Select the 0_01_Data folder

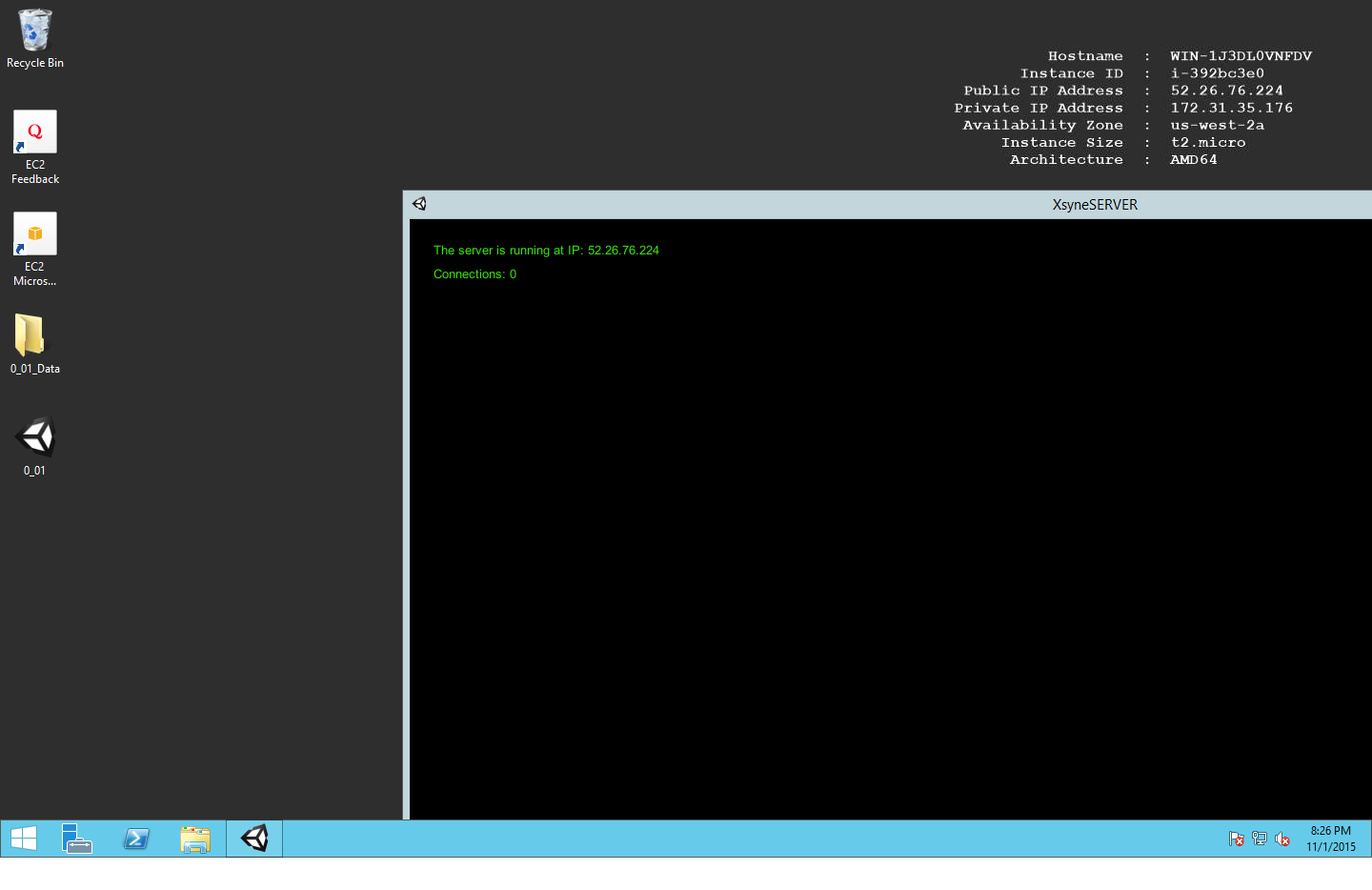(x=35, y=344)
